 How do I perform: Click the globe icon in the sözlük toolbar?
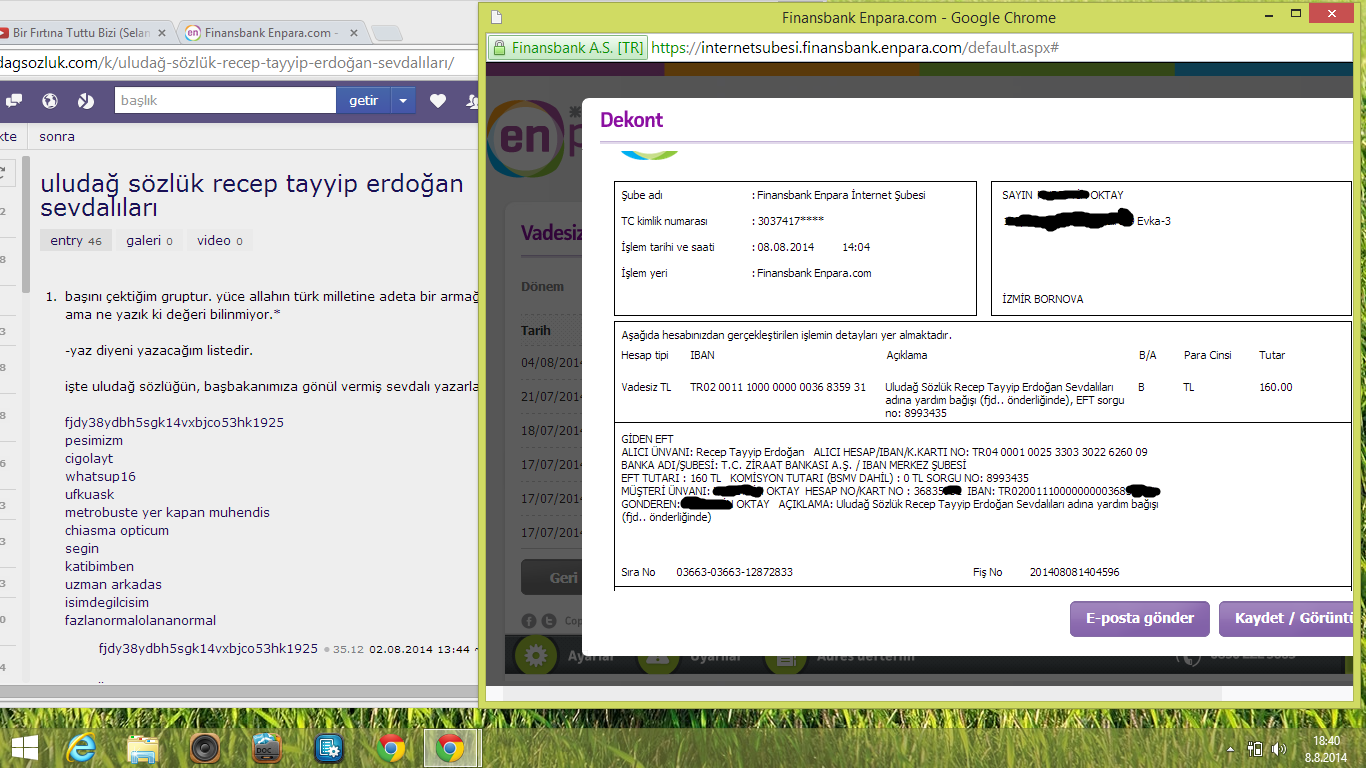click(50, 101)
